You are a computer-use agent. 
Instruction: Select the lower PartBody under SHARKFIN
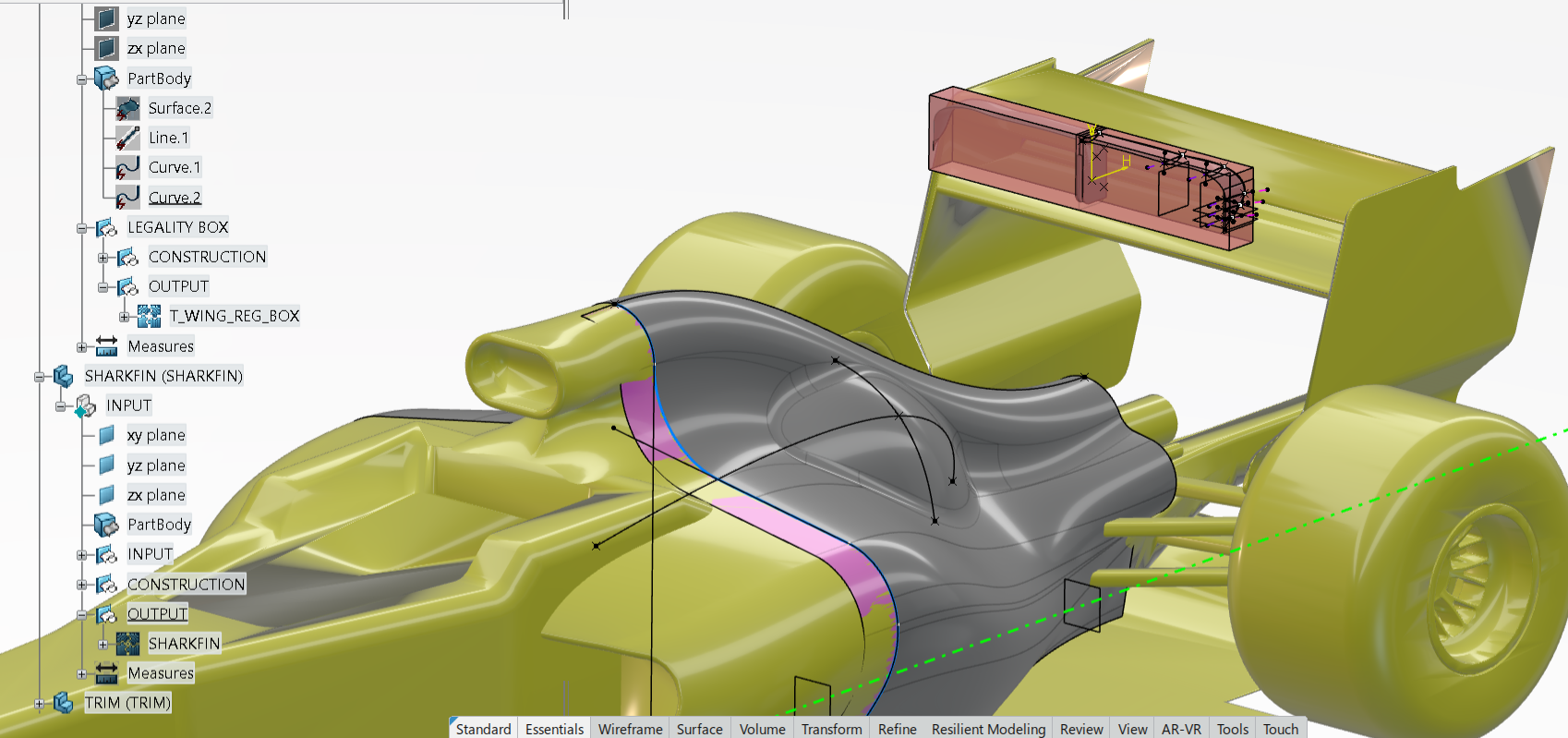tap(160, 525)
